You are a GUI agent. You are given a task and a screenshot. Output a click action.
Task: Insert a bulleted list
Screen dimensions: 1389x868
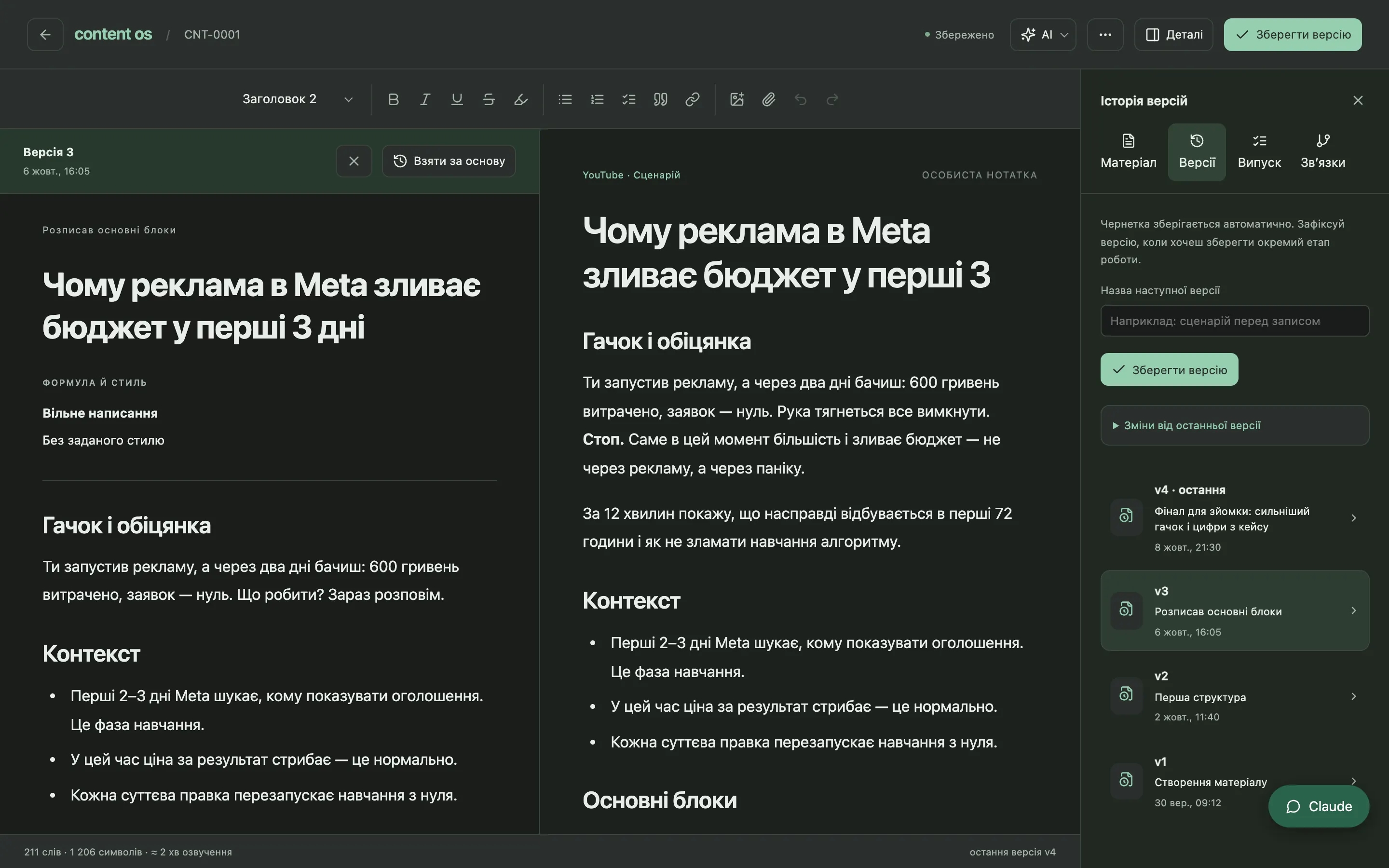[565, 99]
